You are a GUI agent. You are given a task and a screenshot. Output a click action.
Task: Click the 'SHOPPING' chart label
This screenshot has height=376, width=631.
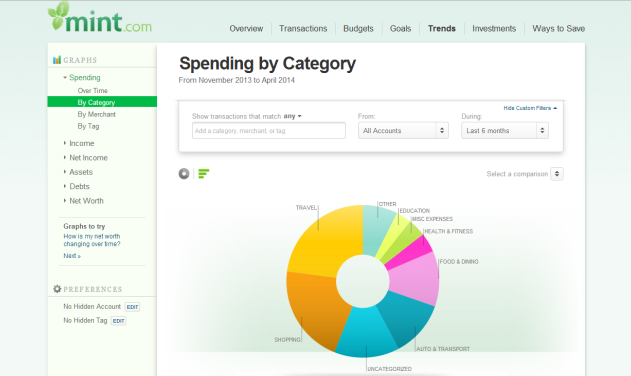[287, 340]
